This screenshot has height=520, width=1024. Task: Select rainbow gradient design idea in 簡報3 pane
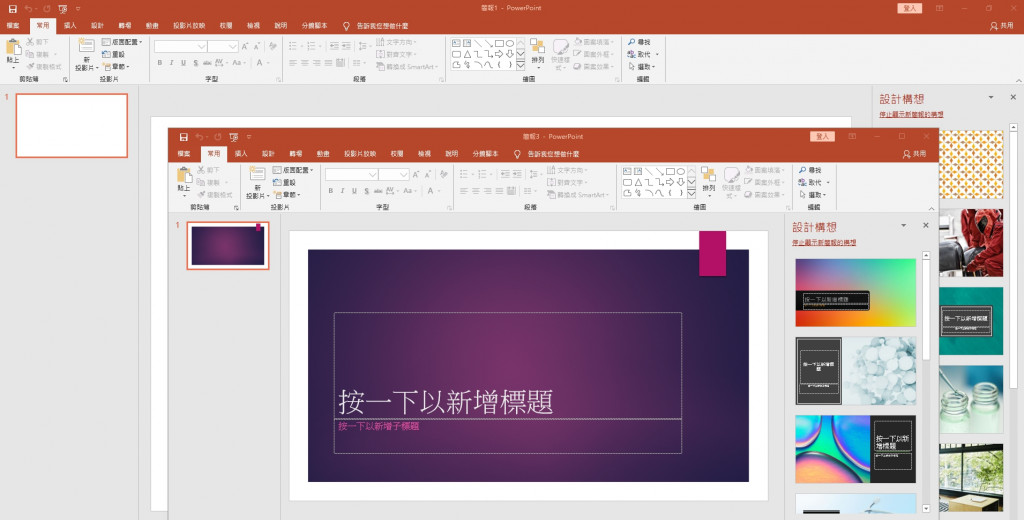pyautogui.click(x=856, y=293)
